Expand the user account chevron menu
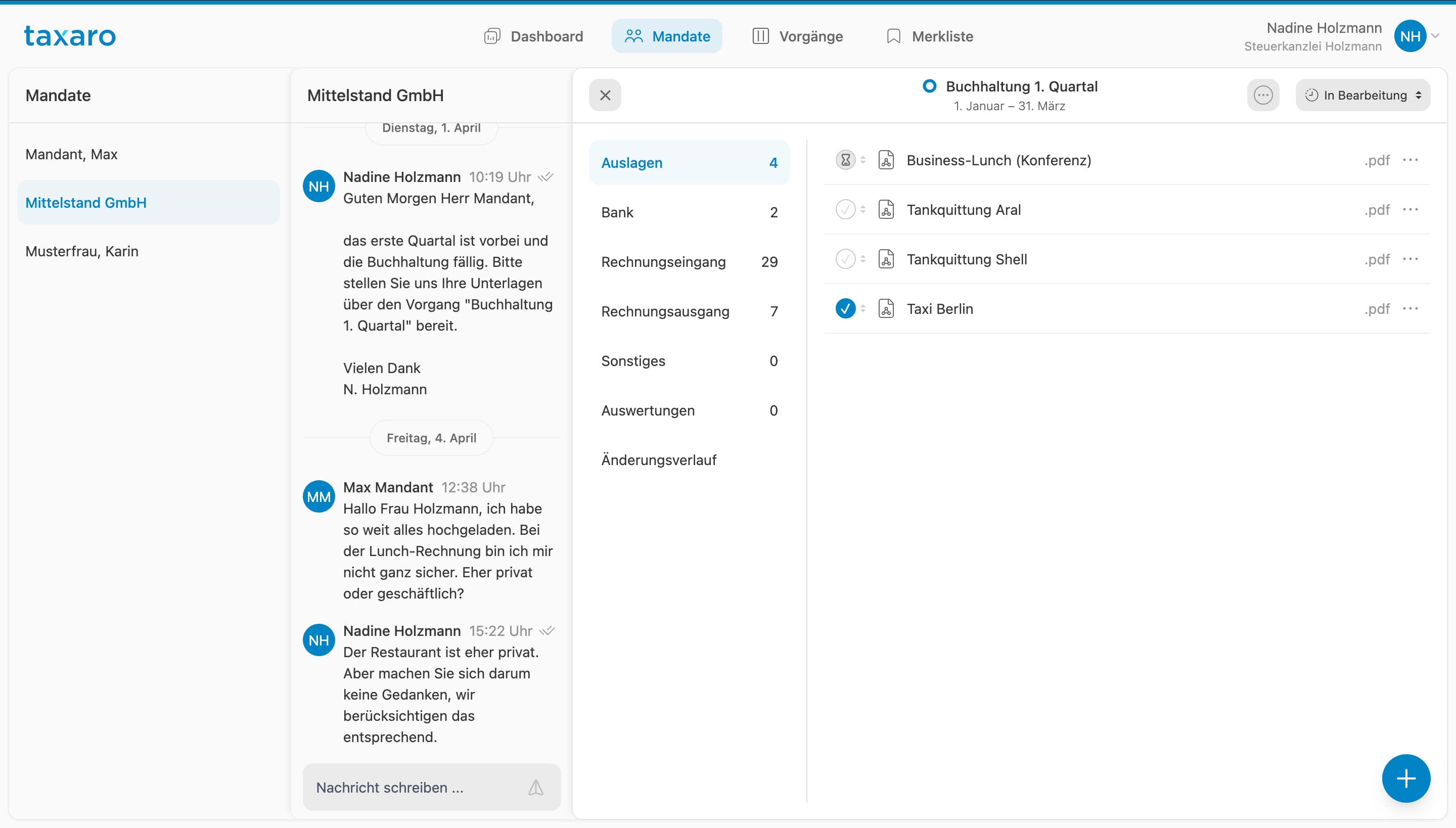Image resolution: width=1456 pixels, height=828 pixels. [x=1436, y=36]
